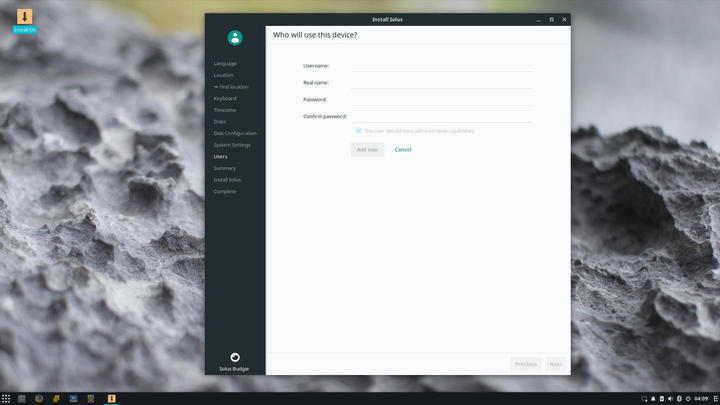The image size is (720, 405).
Task: Open the System Settings step
Action: [x=232, y=145]
